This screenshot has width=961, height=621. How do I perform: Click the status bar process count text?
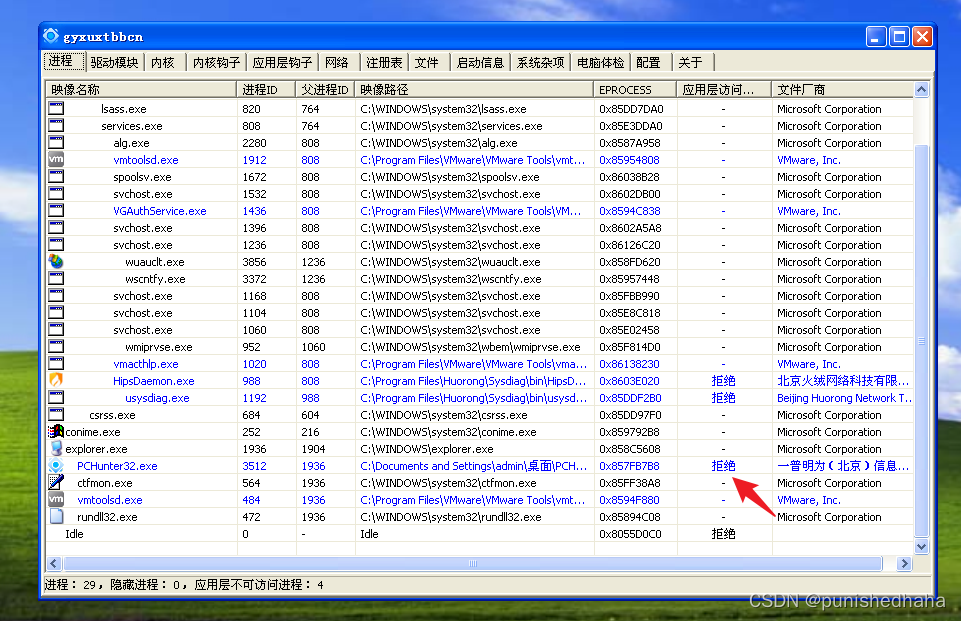(x=184, y=585)
